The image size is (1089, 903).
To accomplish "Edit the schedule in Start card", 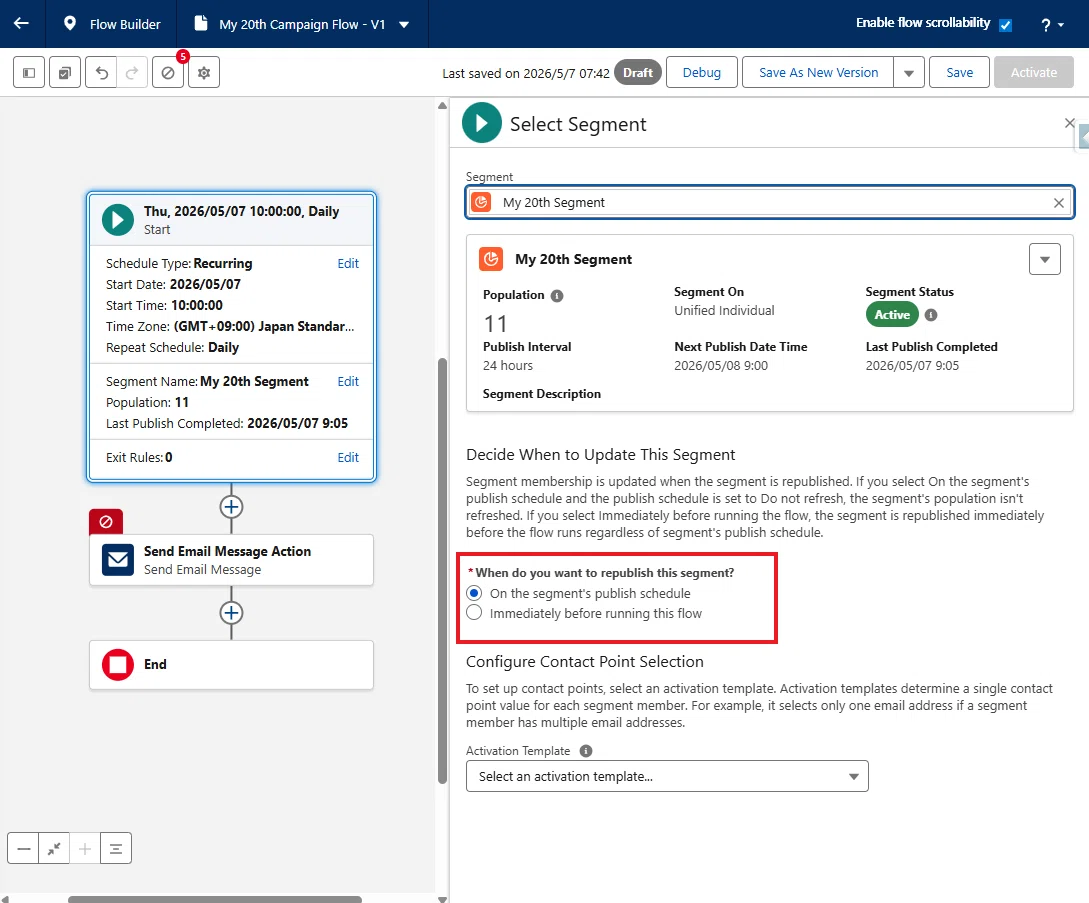I will pos(348,263).
